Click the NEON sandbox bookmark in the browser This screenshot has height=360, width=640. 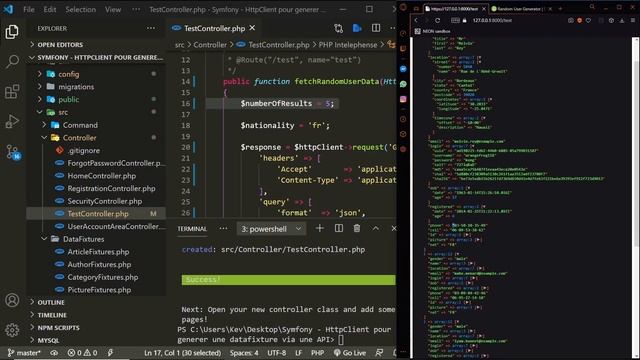(x=433, y=31)
